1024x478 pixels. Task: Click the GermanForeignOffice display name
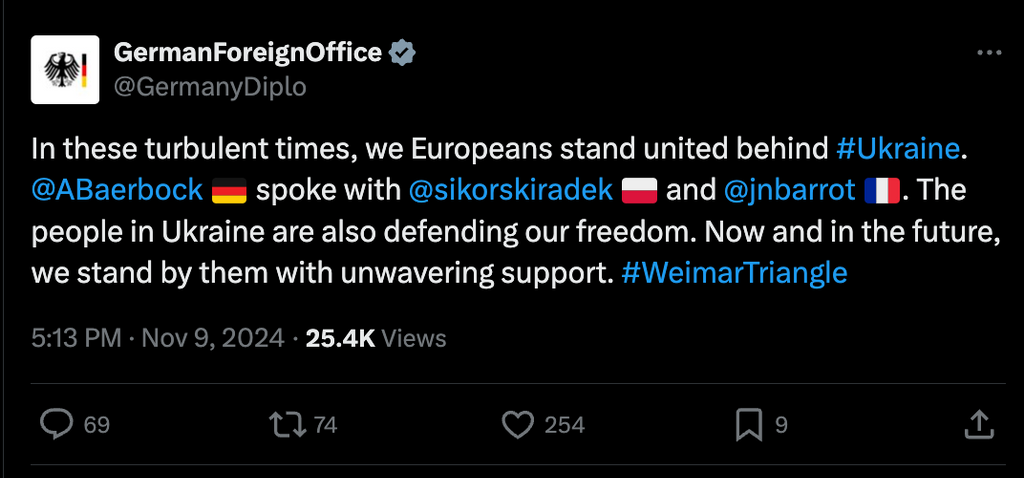tap(248, 52)
